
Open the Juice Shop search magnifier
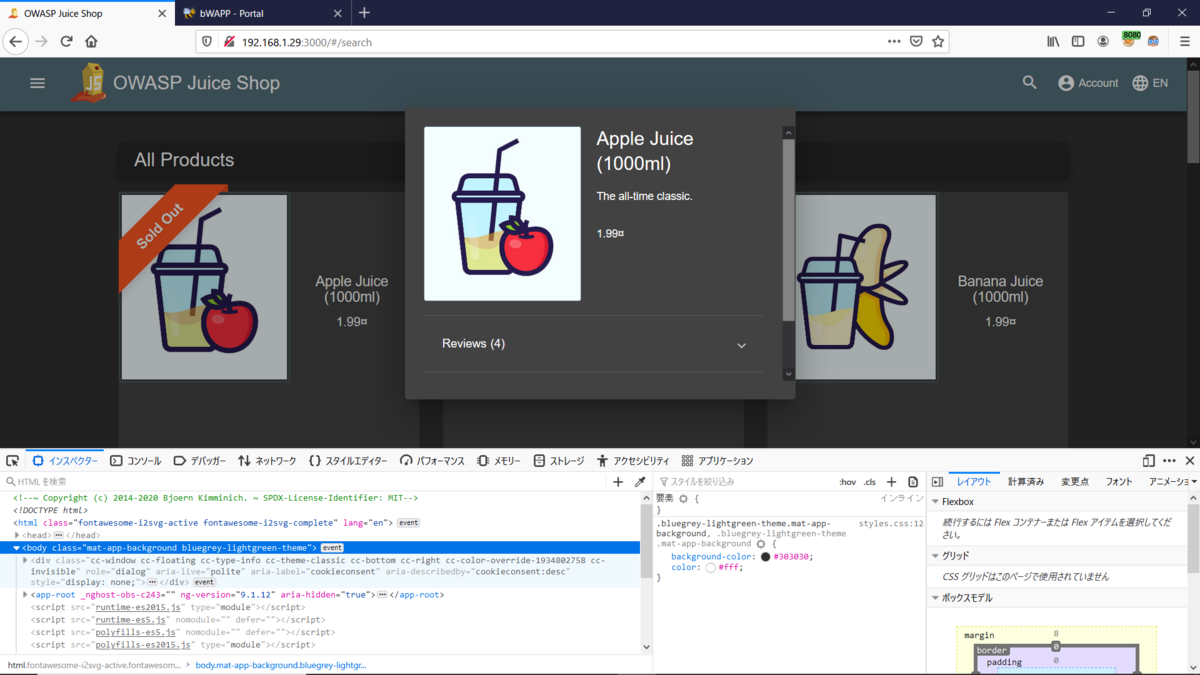(x=1030, y=83)
